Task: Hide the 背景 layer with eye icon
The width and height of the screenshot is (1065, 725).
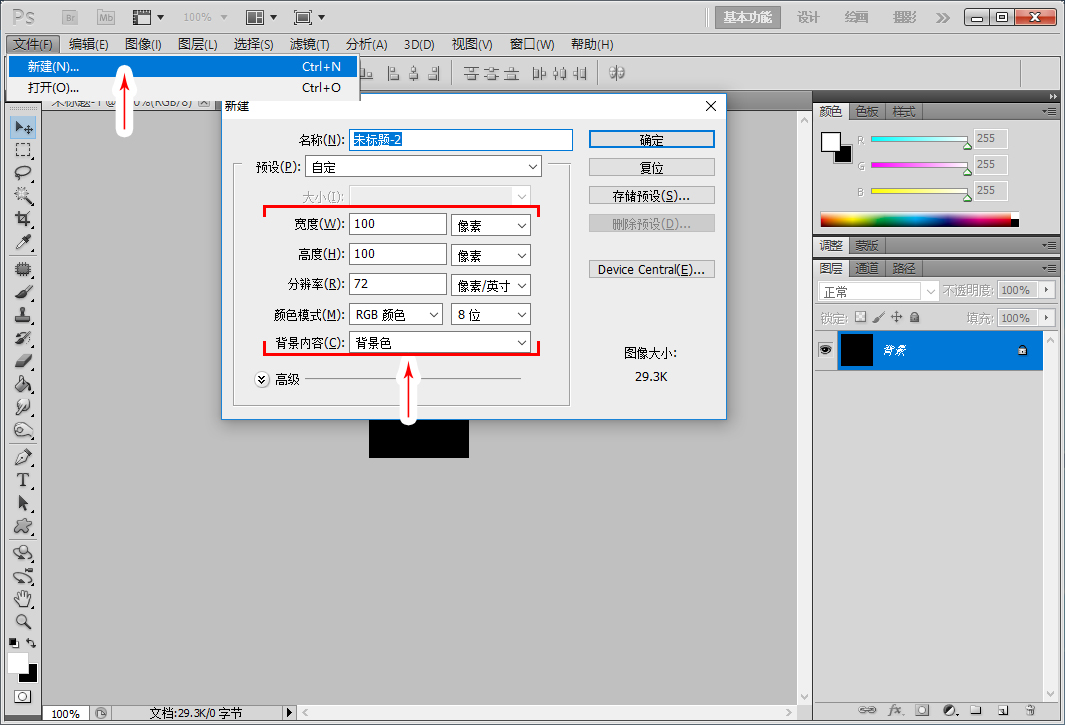Action: coord(825,350)
